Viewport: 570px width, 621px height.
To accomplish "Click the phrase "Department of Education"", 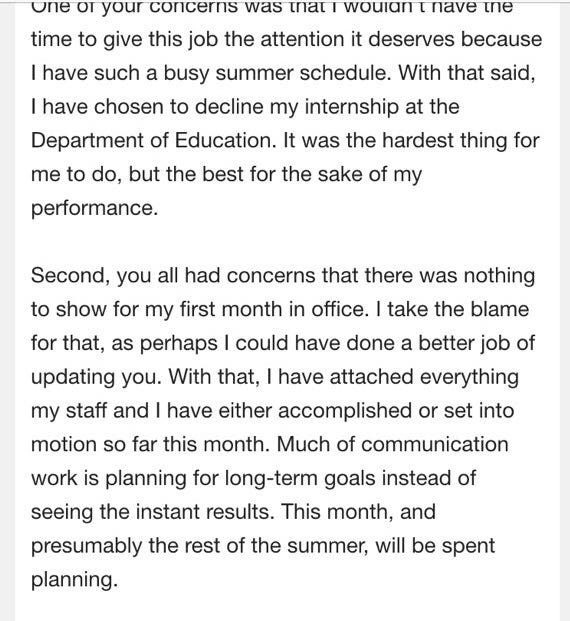I will [153, 141].
